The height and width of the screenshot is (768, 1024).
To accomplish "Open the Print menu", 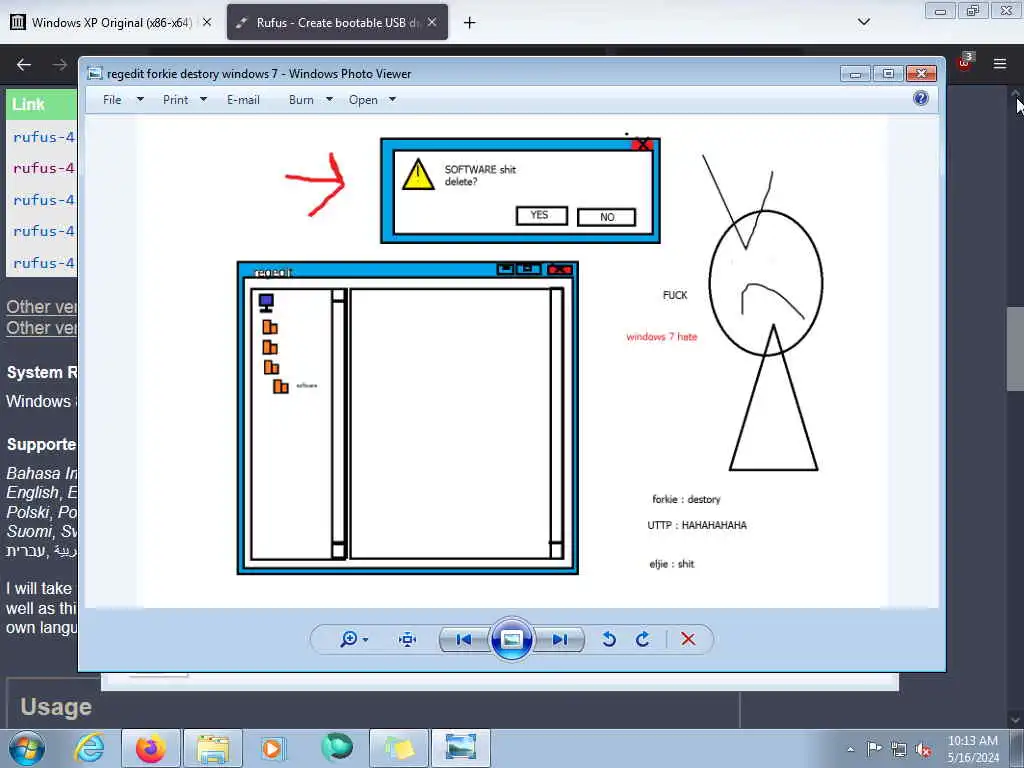I will pyautogui.click(x=175, y=100).
